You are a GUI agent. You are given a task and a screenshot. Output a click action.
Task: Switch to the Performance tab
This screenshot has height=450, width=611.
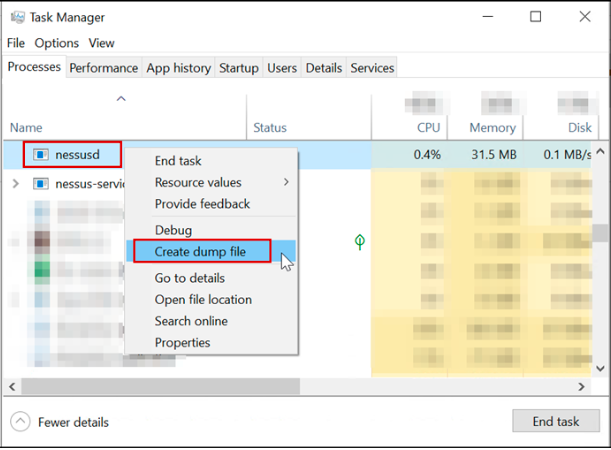click(104, 68)
